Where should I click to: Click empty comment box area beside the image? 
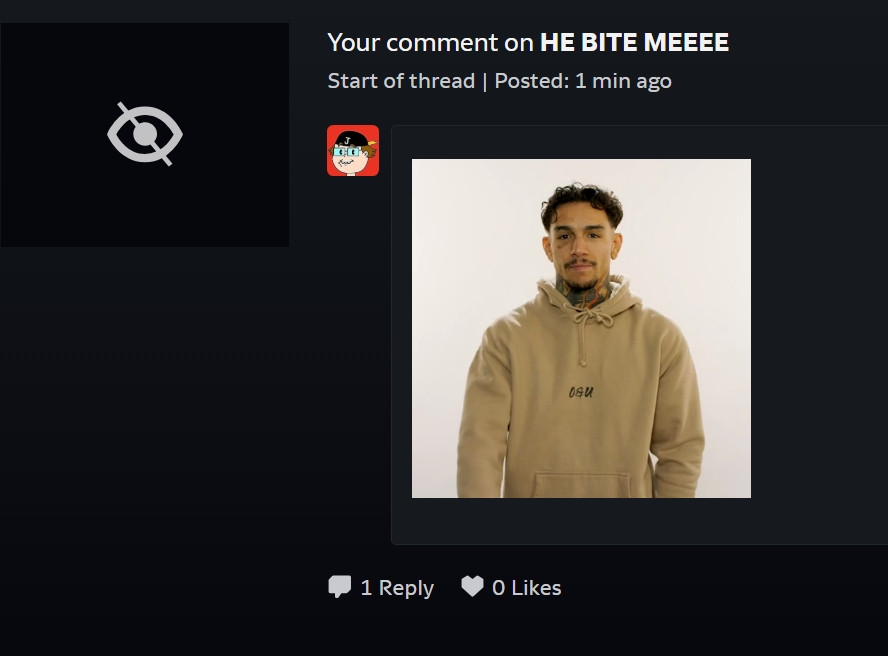pos(818,329)
